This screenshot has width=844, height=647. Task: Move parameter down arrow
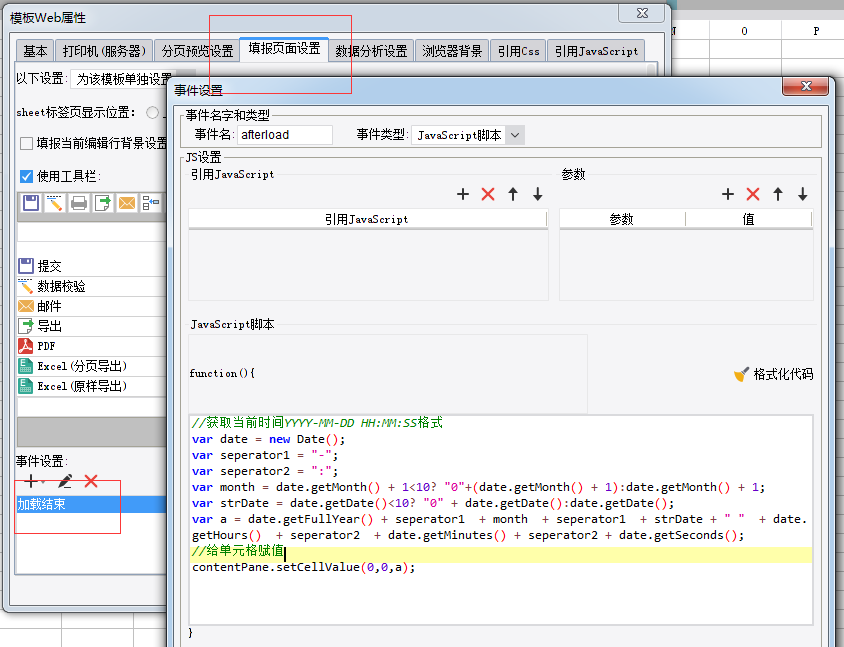click(x=803, y=194)
